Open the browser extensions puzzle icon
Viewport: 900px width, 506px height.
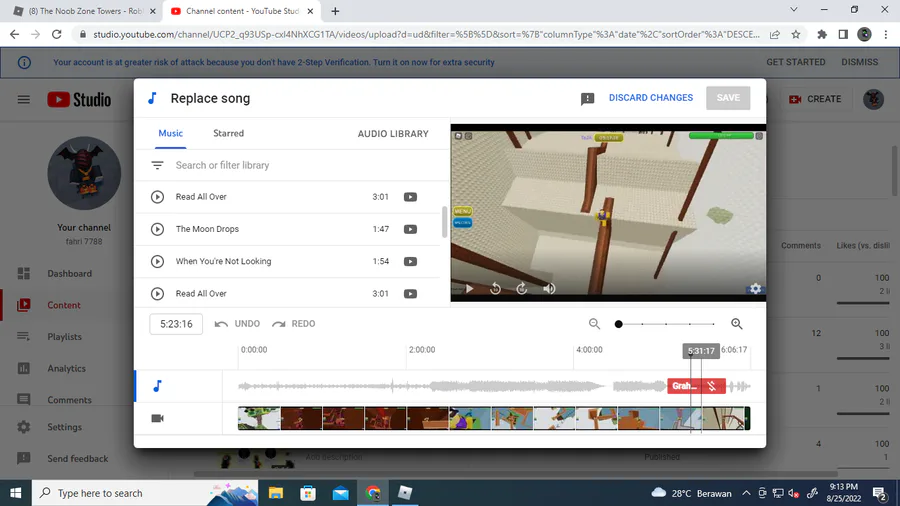(822, 34)
